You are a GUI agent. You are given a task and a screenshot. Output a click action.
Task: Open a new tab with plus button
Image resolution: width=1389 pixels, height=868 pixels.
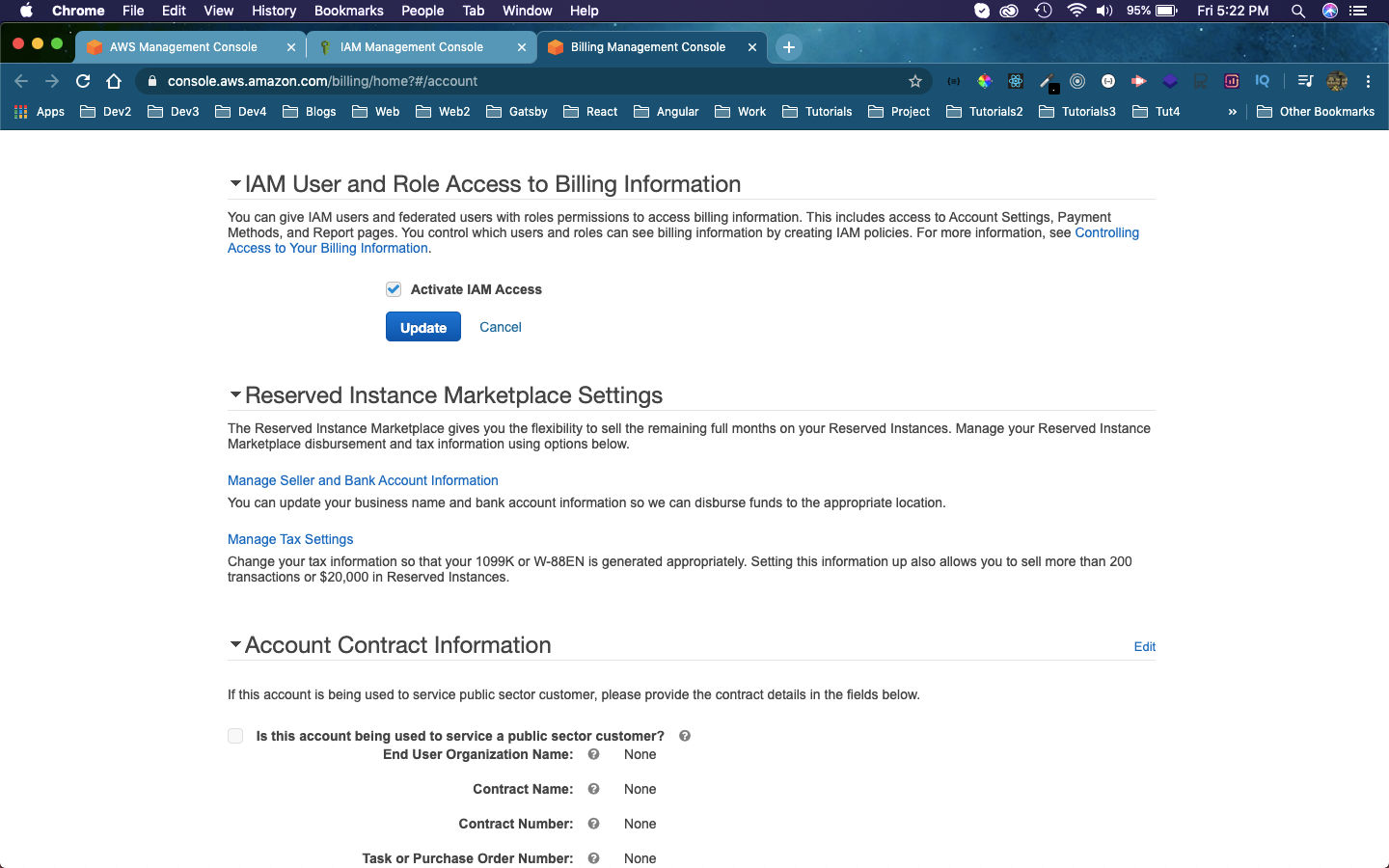(x=788, y=47)
